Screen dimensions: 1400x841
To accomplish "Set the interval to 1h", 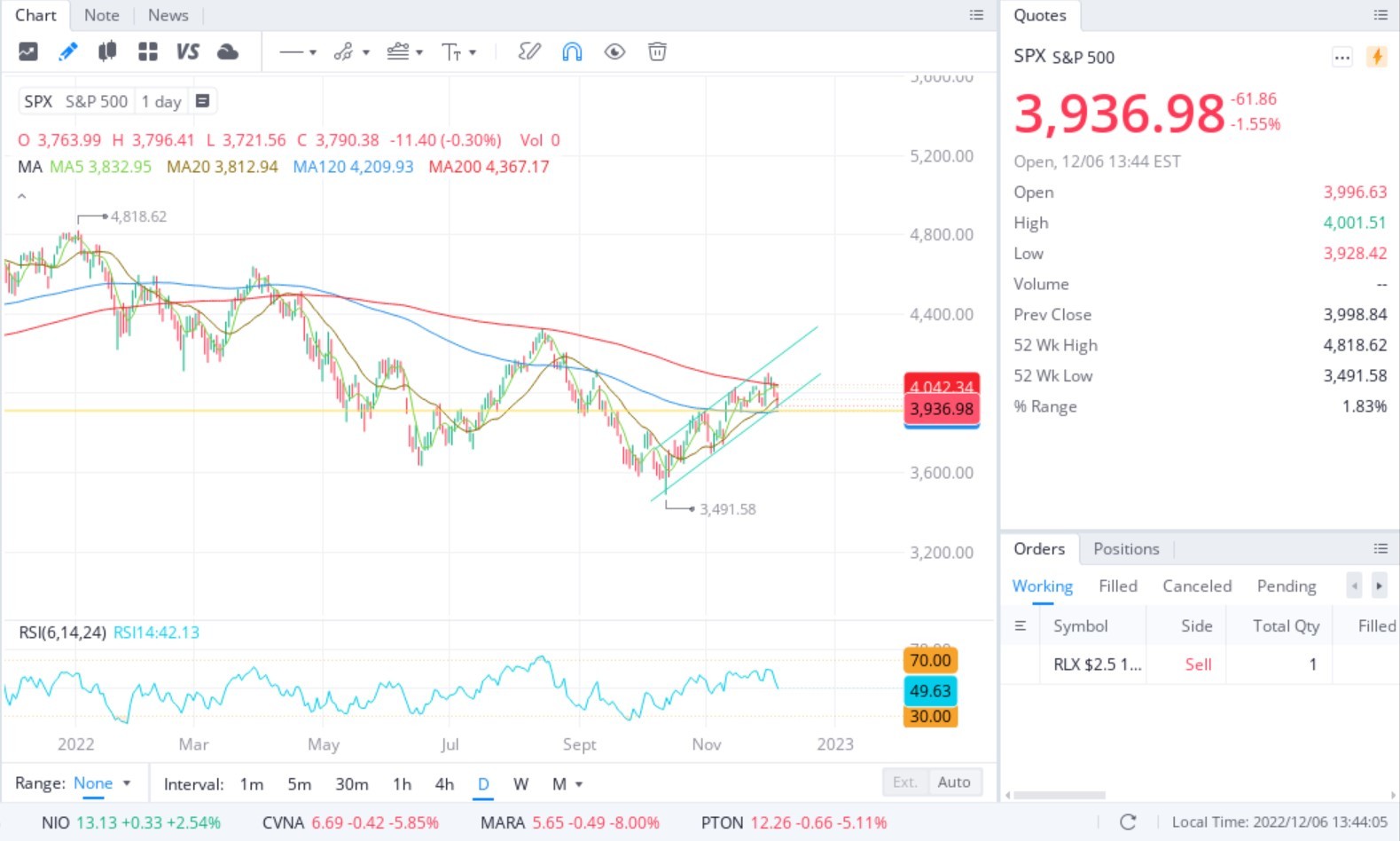I will (x=402, y=784).
